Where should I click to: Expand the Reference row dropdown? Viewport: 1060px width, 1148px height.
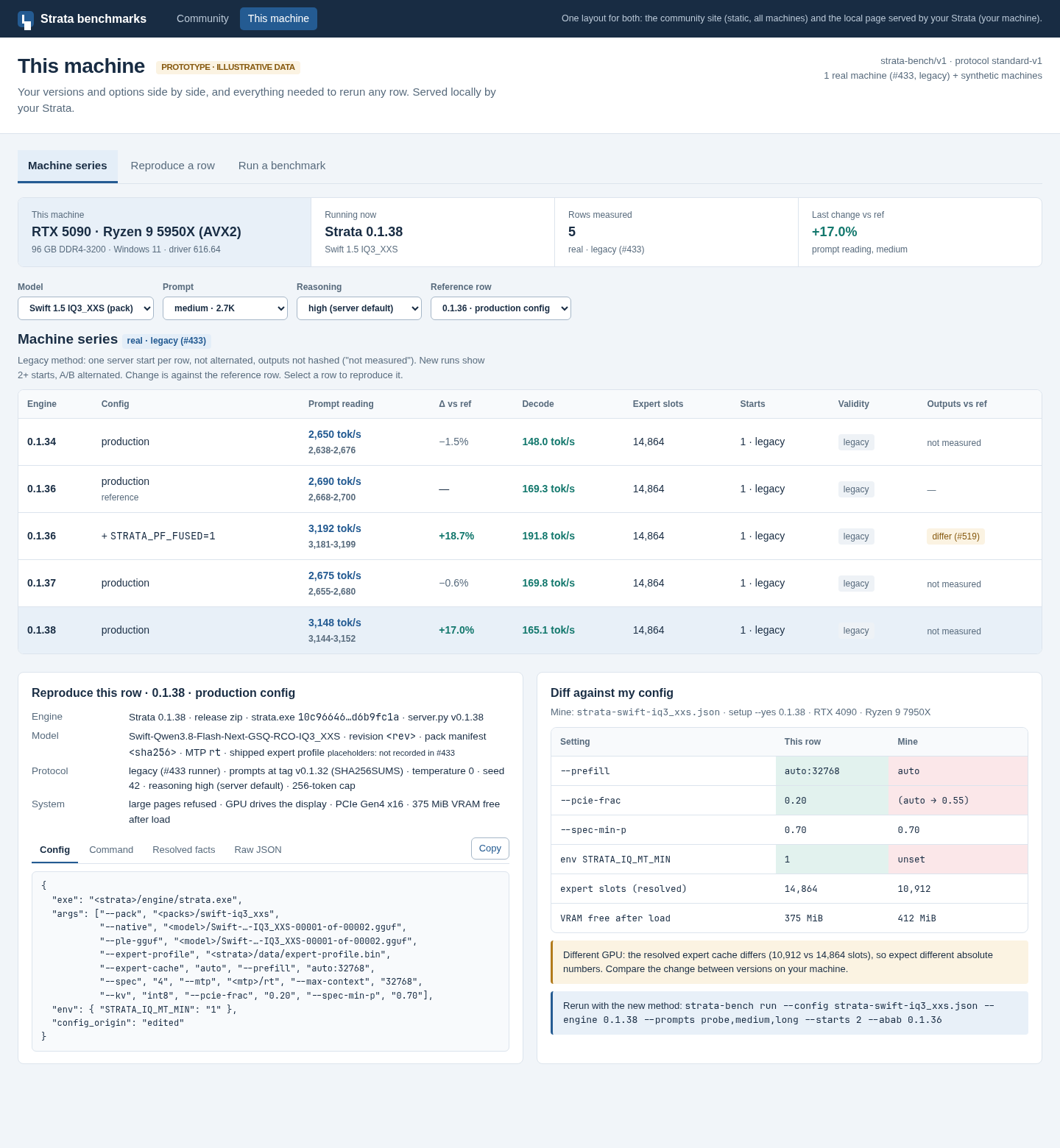pos(501,308)
